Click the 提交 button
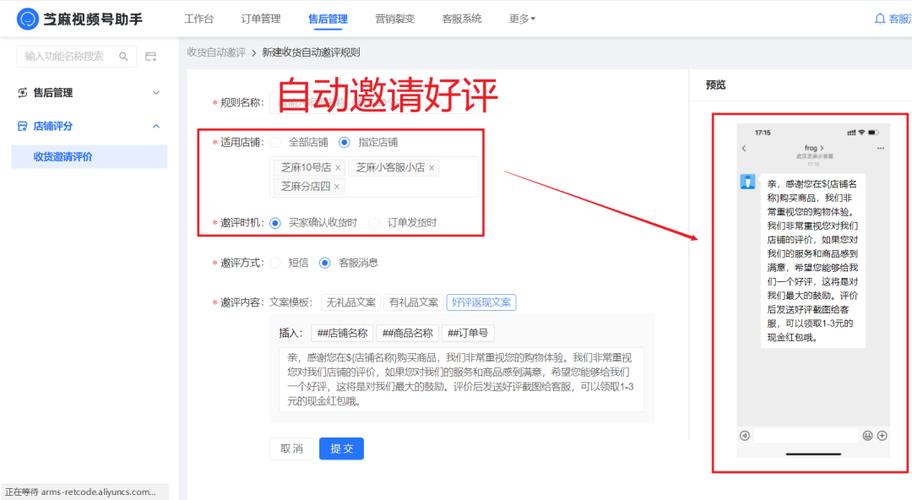Viewport: 912px width, 500px height. (341, 449)
